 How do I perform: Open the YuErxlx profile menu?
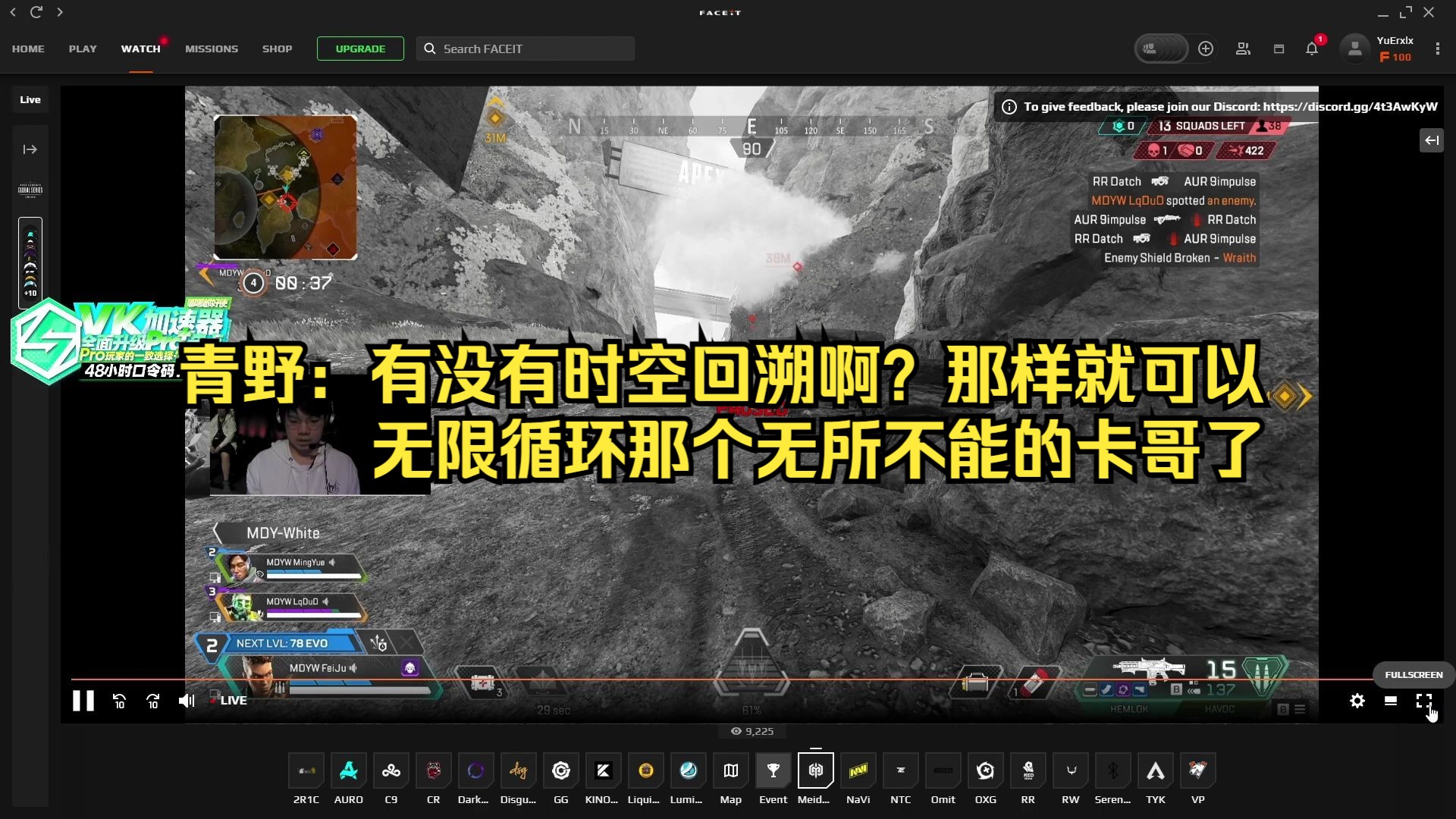pyautogui.click(x=1376, y=49)
